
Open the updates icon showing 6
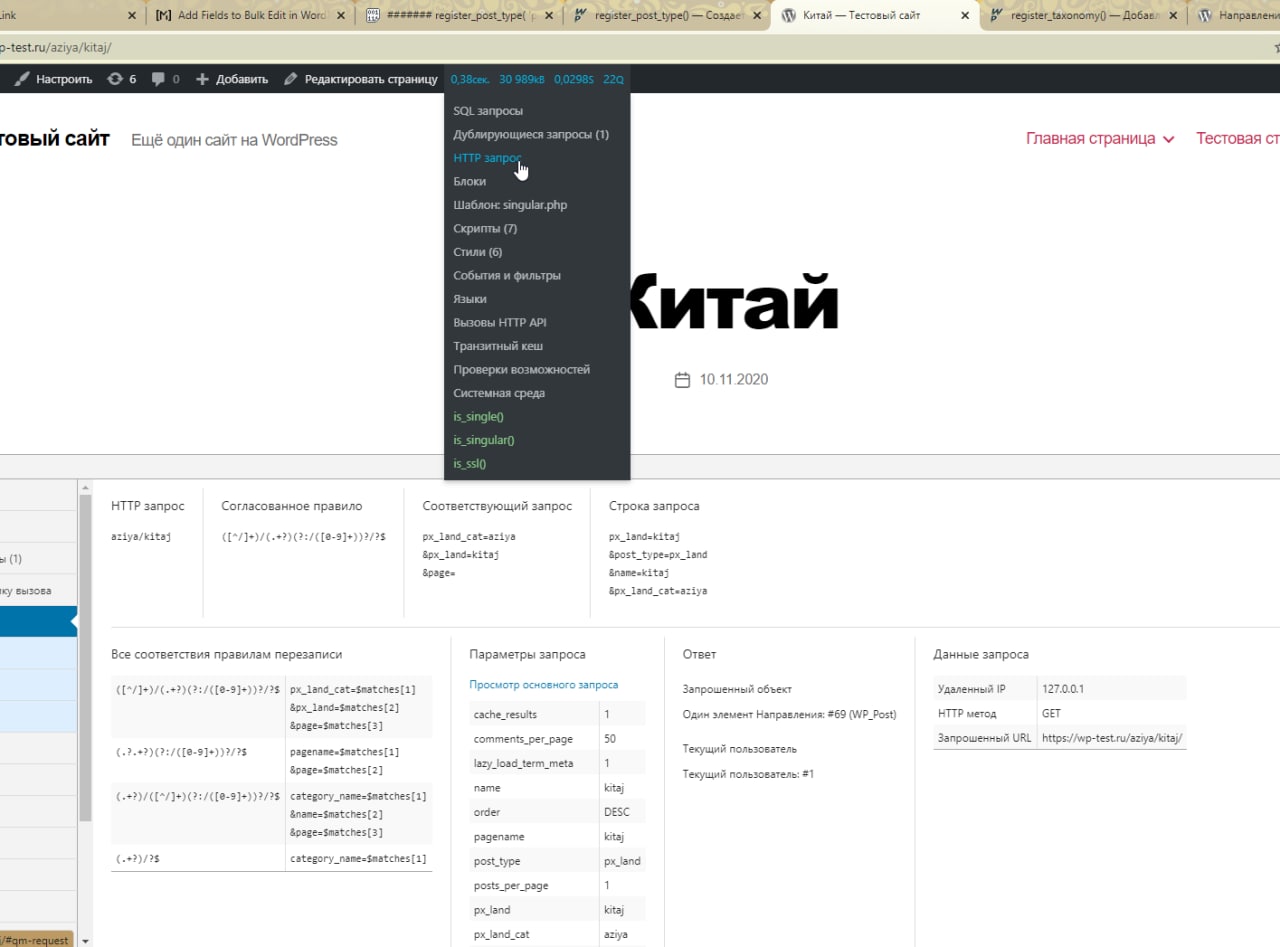click(x=115, y=79)
